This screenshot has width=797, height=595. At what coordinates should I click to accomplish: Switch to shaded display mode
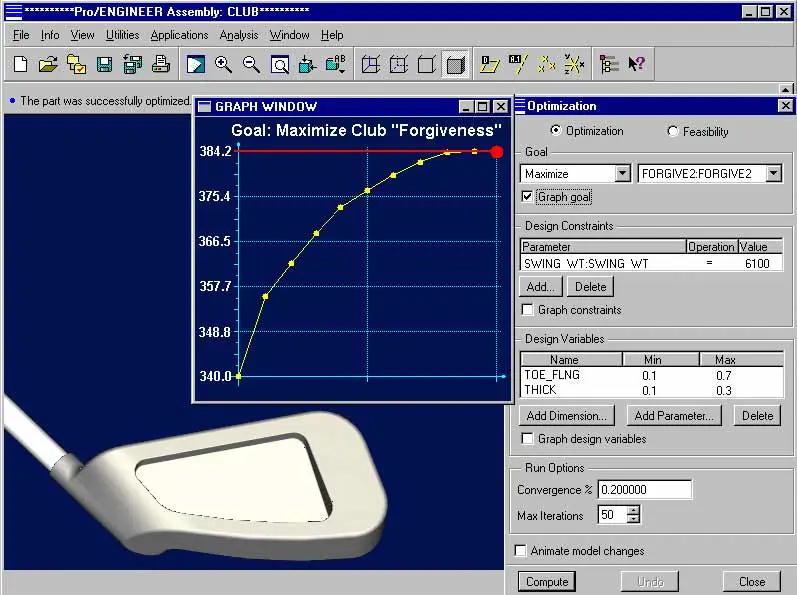tap(455, 65)
